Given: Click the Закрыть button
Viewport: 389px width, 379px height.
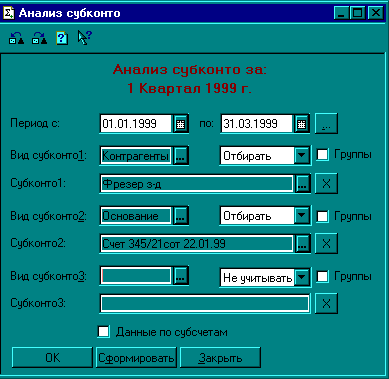Looking at the screenshot, I should 220,358.
